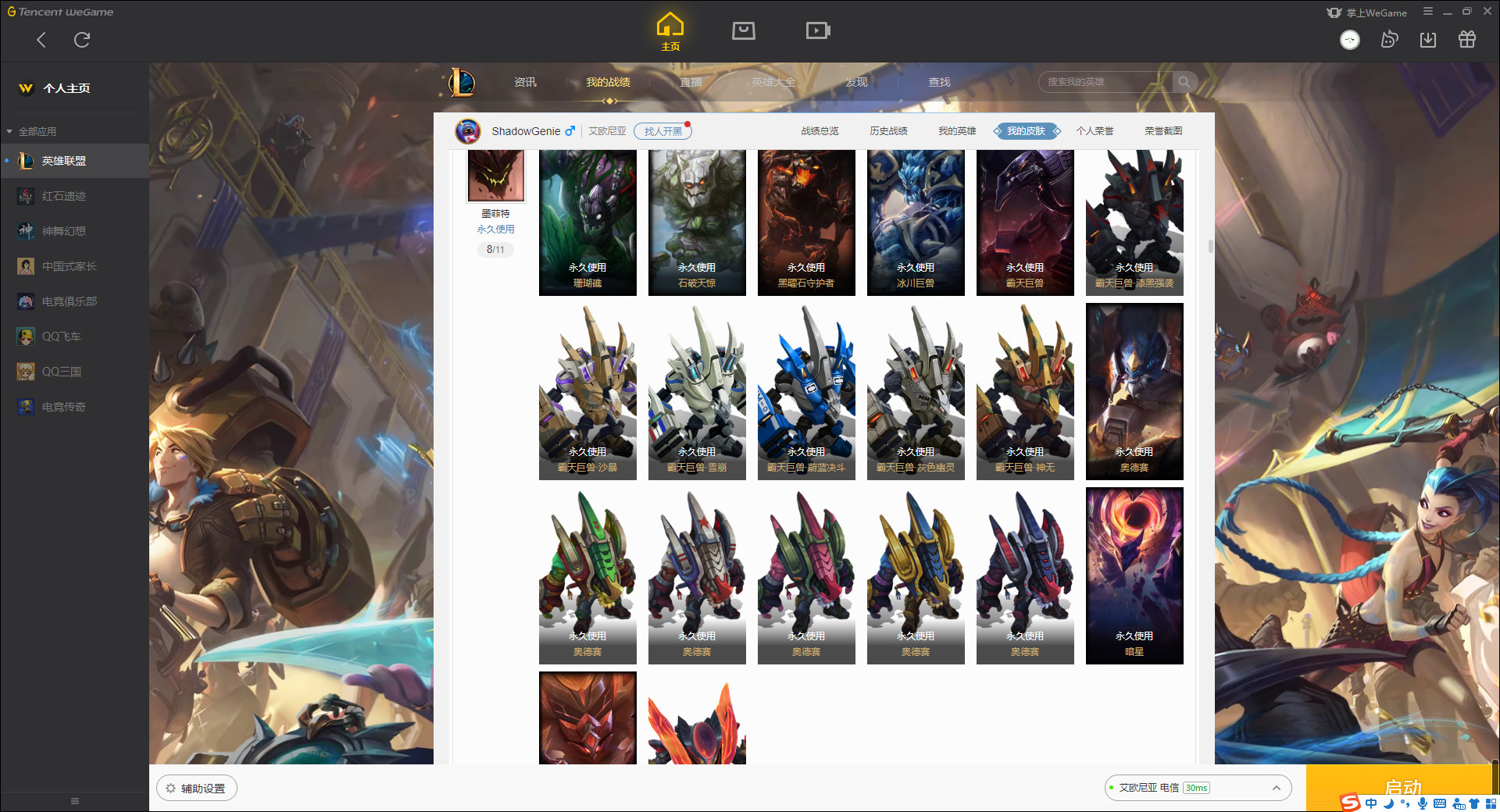Select 电竞俱乐部 in the sidebar
This screenshot has width=1500, height=812.
tap(74, 301)
